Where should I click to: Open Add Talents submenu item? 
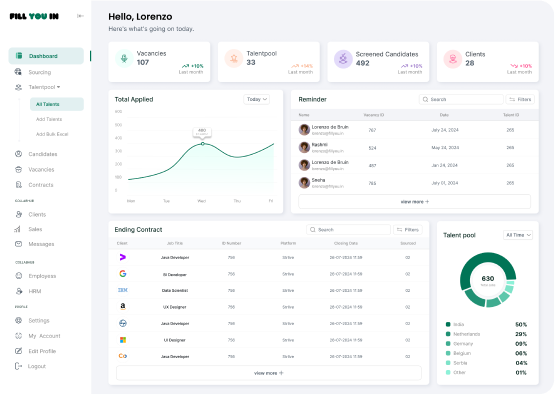[49, 119]
